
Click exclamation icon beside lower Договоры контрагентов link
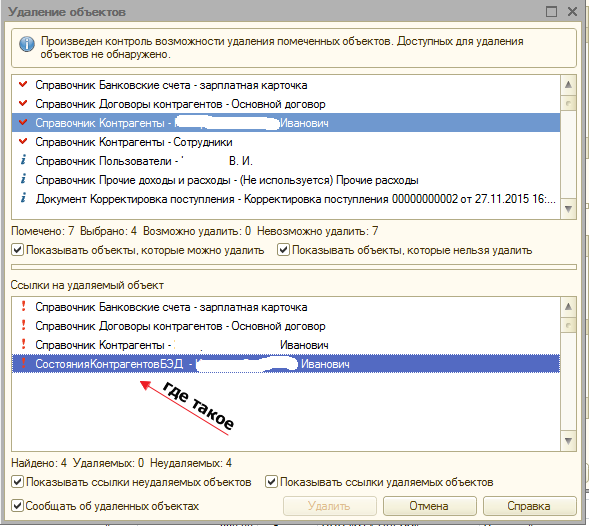tap(23, 325)
